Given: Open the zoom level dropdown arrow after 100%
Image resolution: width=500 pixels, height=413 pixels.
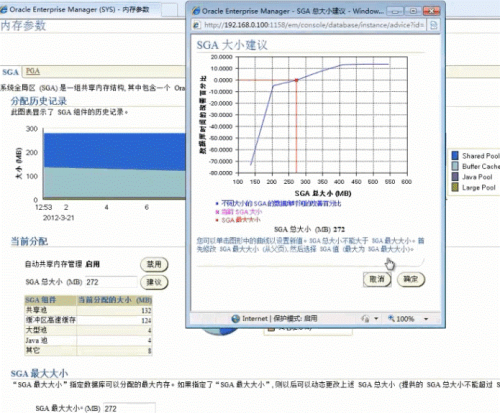Looking at the screenshot, I should pyautogui.click(x=426, y=319).
